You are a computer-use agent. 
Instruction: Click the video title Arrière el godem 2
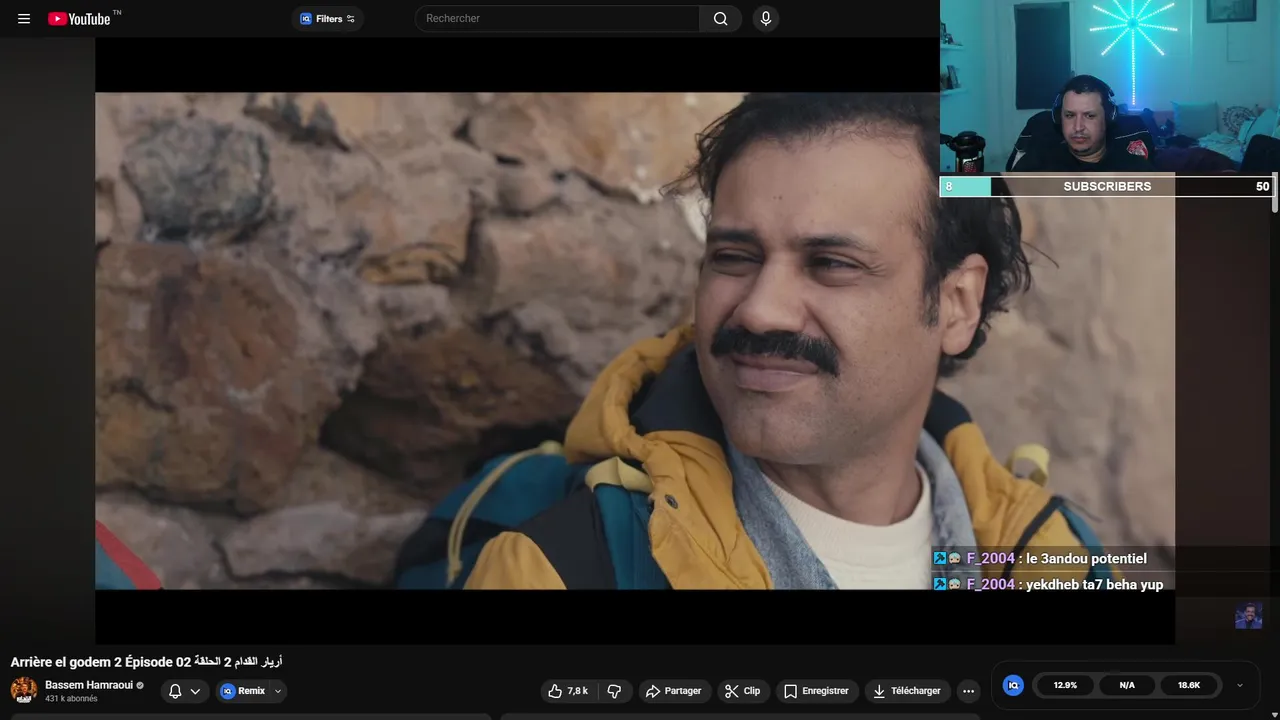click(146, 662)
